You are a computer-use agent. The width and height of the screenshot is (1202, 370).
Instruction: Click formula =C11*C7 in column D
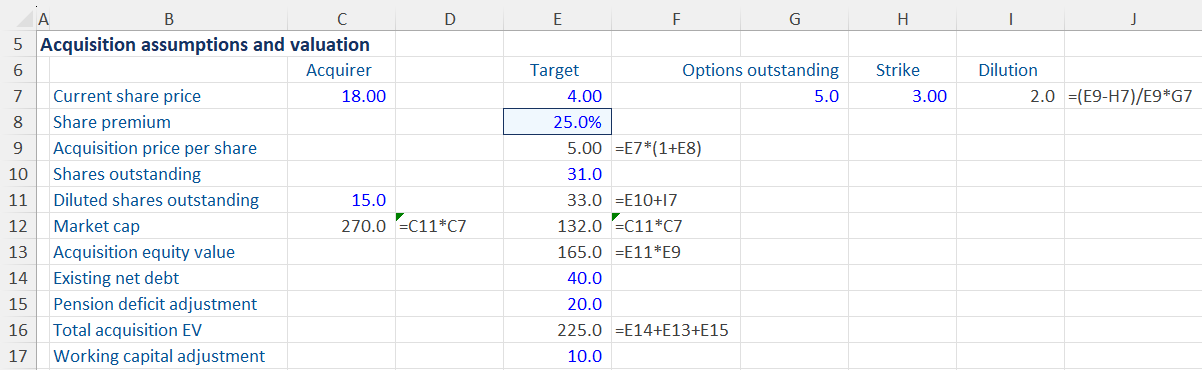tap(433, 226)
